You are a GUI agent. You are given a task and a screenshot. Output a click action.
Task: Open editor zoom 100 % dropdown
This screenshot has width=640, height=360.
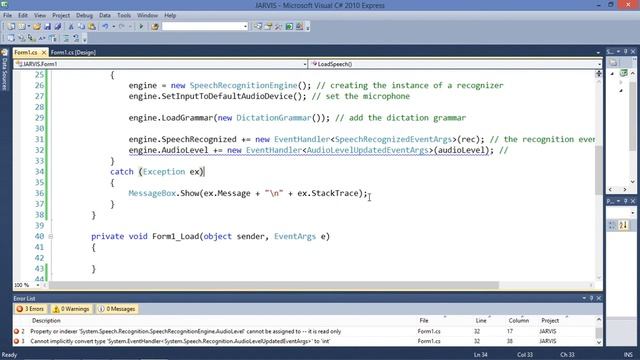tap(38, 285)
